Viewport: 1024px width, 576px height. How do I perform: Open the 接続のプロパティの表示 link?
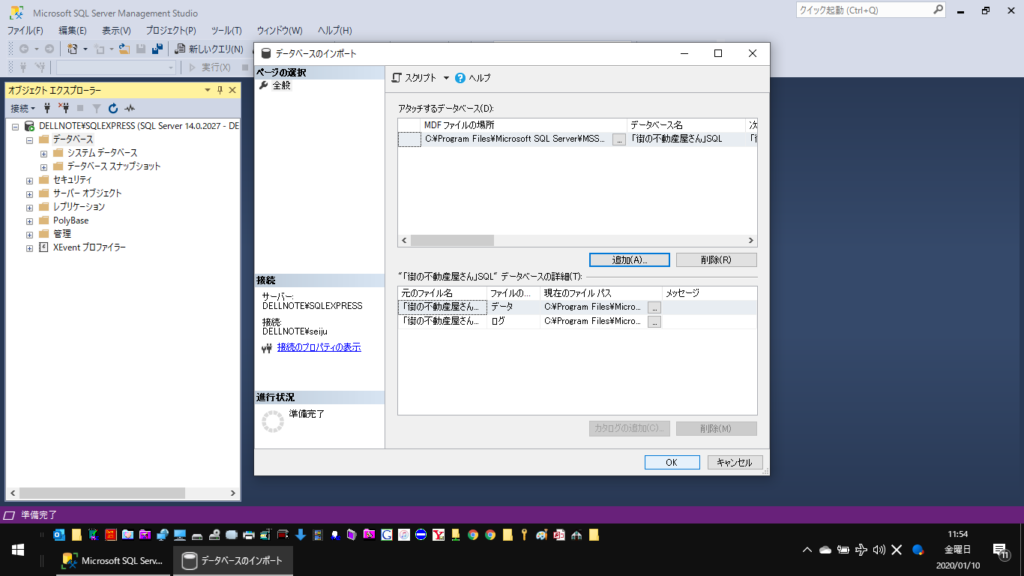coord(319,347)
